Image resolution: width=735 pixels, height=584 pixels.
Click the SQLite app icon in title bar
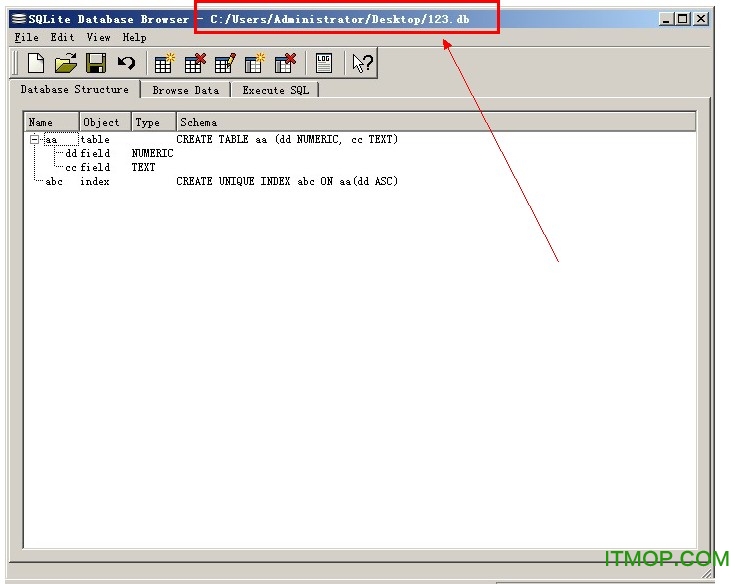[x=18, y=19]
